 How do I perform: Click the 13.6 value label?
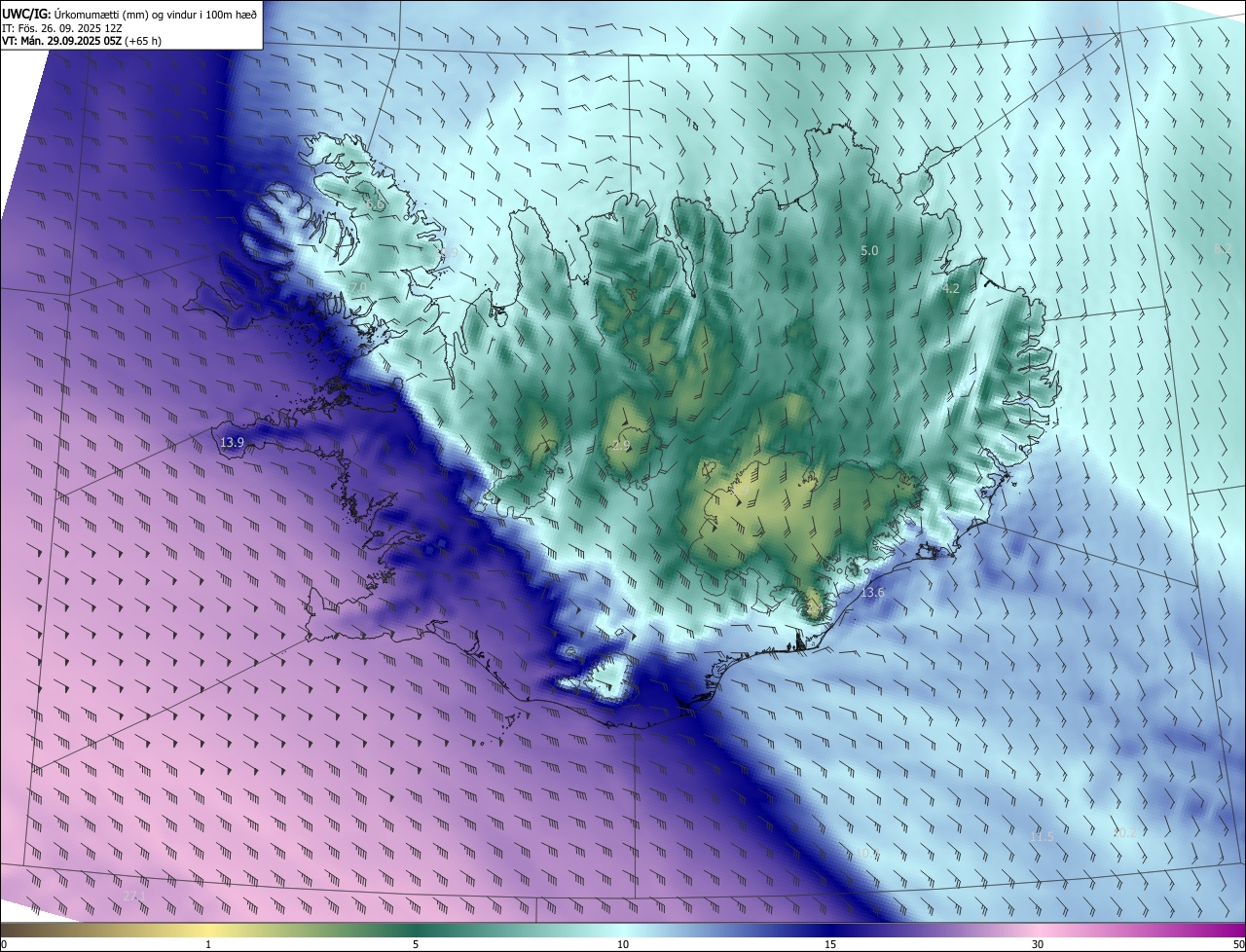point(873,593)
